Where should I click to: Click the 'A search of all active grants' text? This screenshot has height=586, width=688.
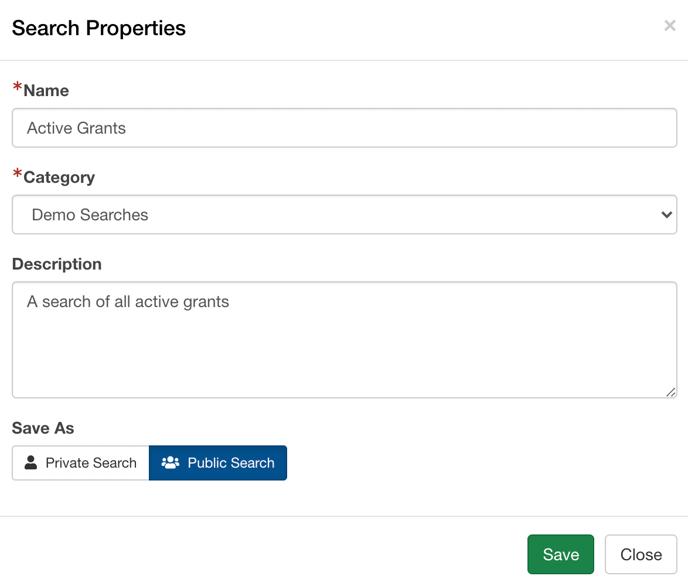click(x=128, y=302)
